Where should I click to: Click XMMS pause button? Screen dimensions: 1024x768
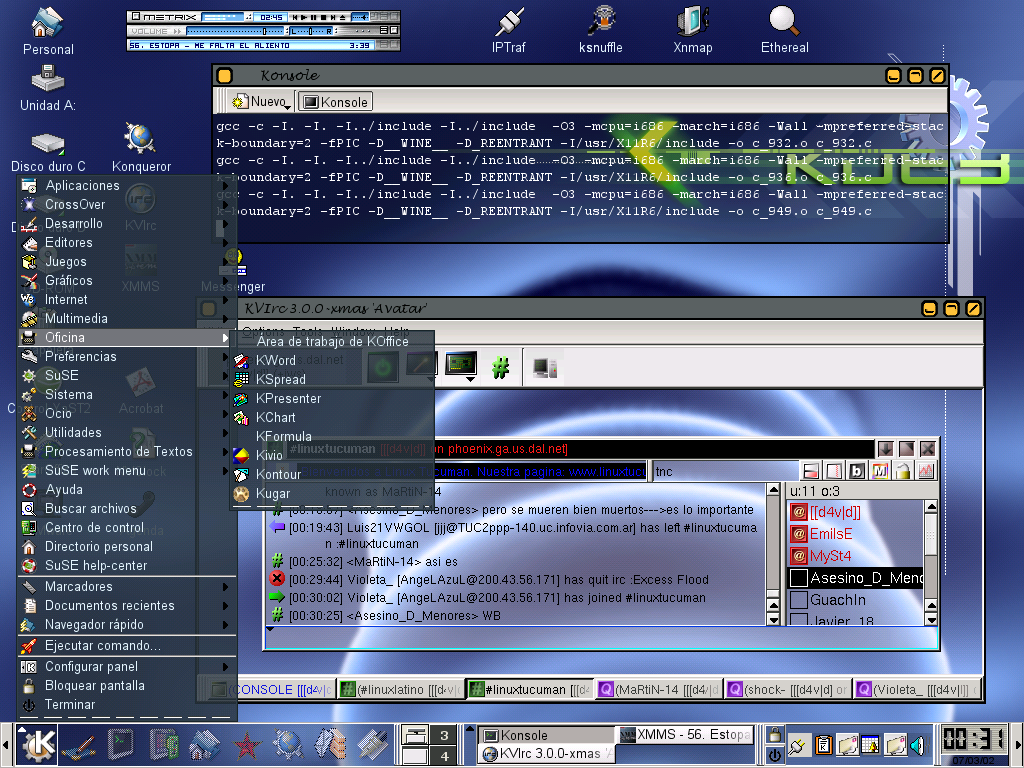pyautogui.click(x=313, y=18)
